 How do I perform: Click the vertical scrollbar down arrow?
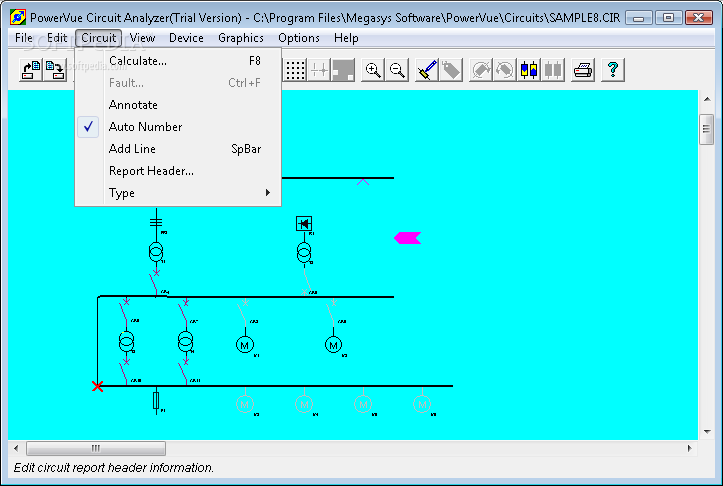click(x=707, y=432)
